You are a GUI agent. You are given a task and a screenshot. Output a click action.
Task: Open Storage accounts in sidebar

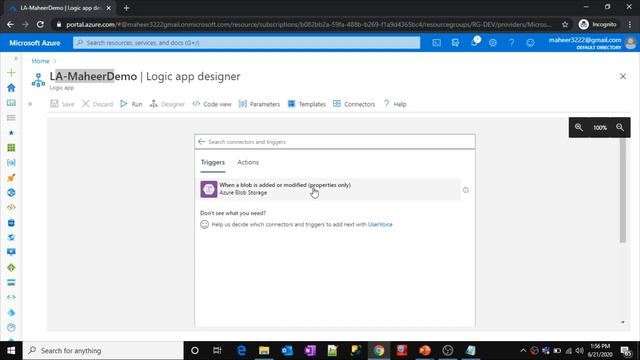(x=11, y=282)
